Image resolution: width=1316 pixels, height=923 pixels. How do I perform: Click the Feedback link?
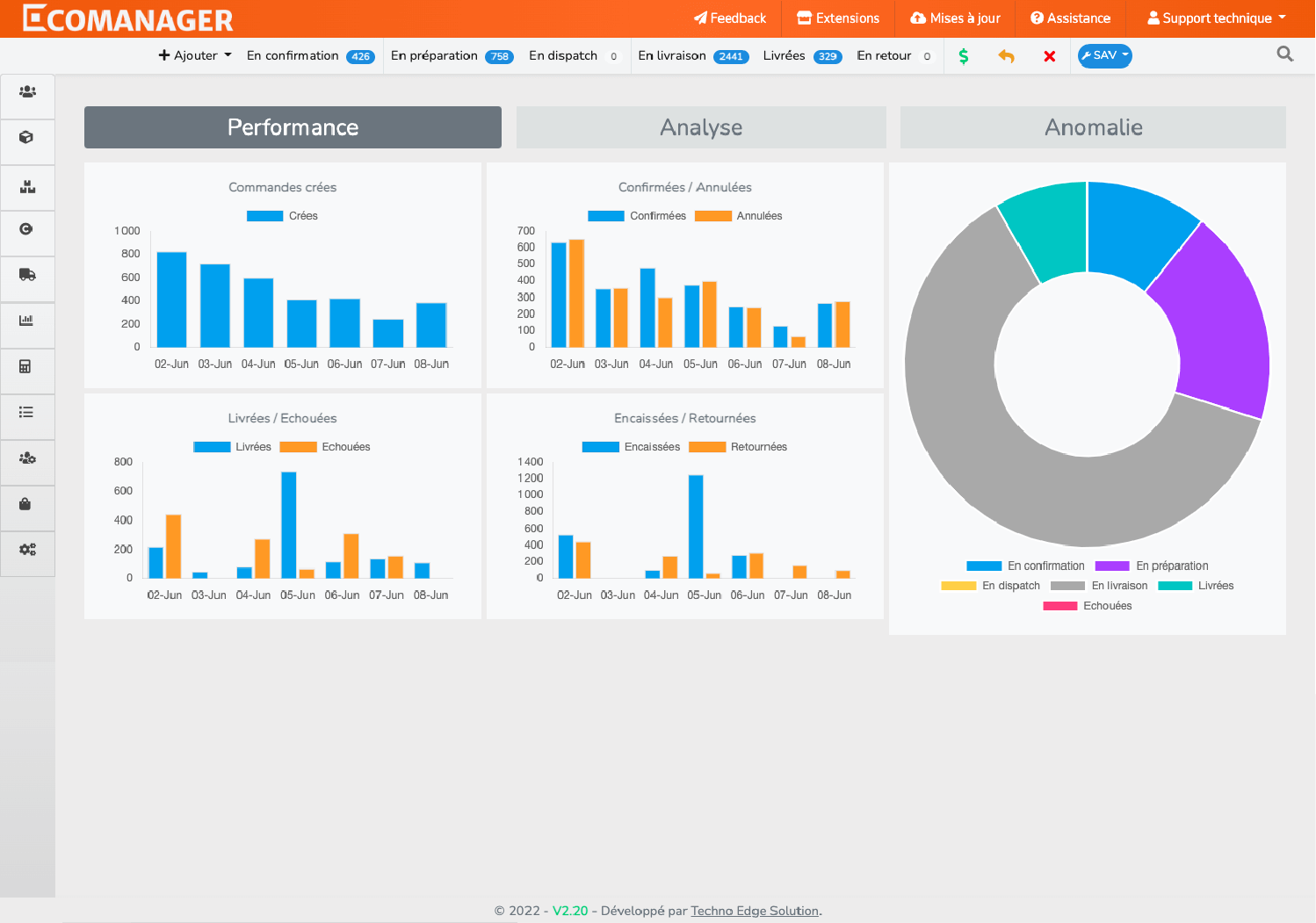(730, 18)
